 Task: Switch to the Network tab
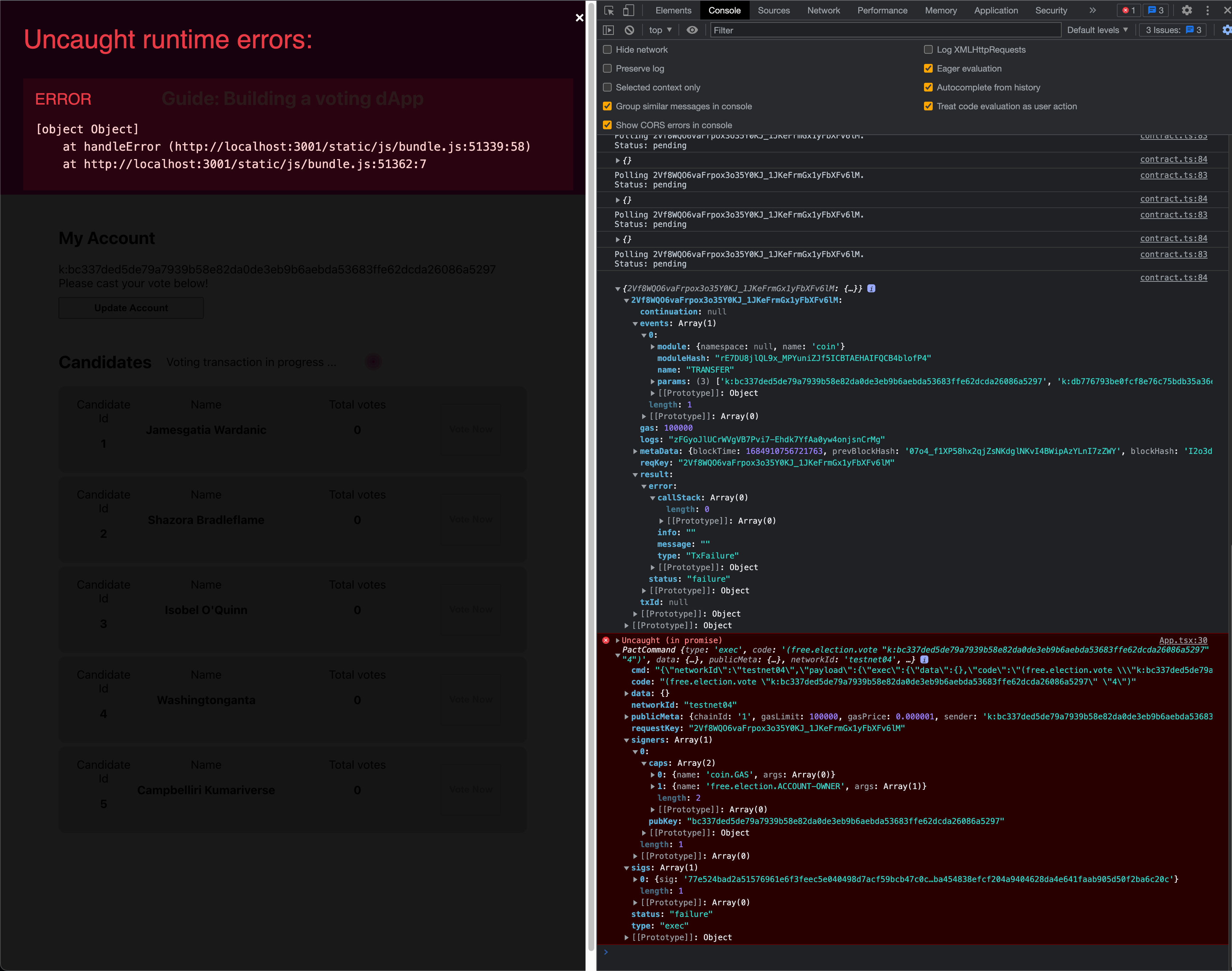tap(824, 10)
